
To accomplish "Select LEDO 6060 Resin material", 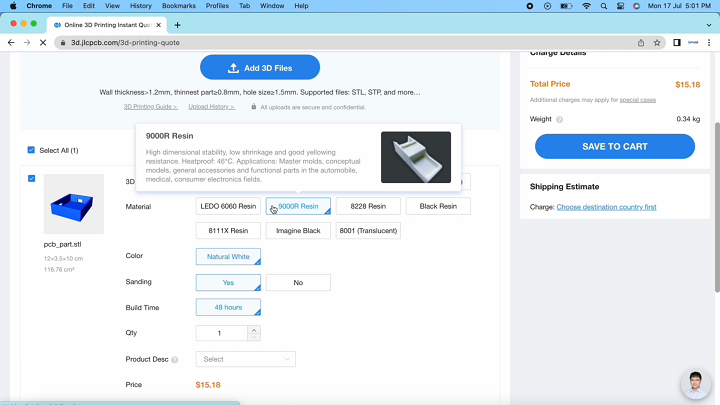I will 228,206.
